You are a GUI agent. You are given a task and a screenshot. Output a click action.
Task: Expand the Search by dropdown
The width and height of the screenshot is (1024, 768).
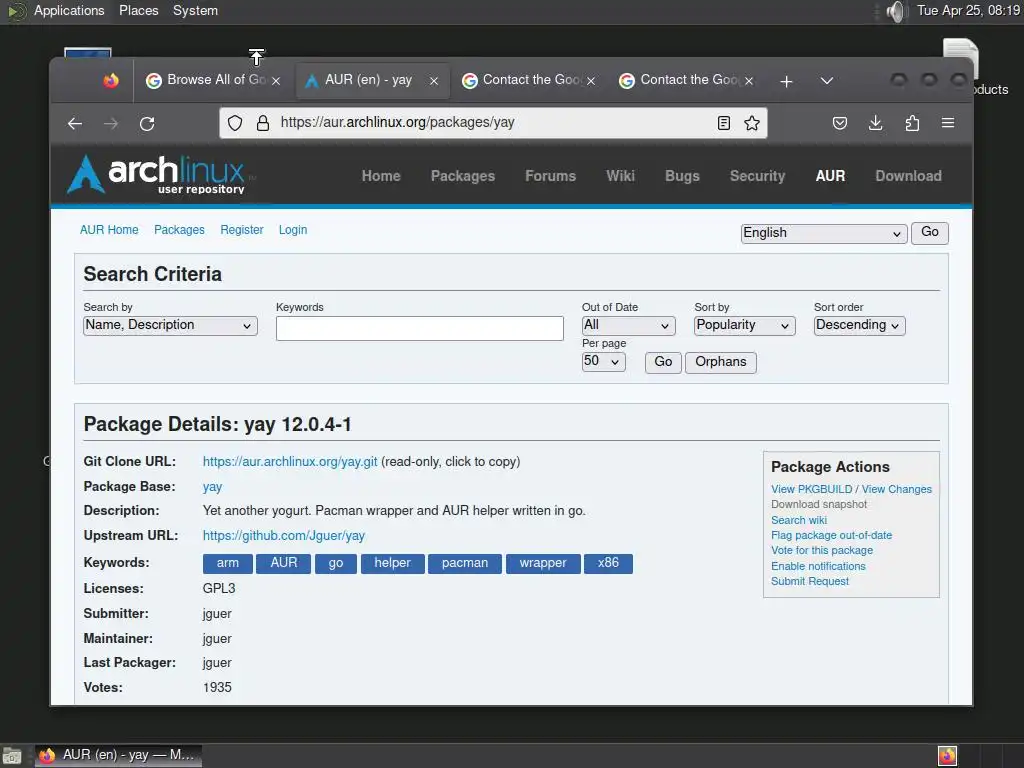pyautogui.click(x=170, y=325)
